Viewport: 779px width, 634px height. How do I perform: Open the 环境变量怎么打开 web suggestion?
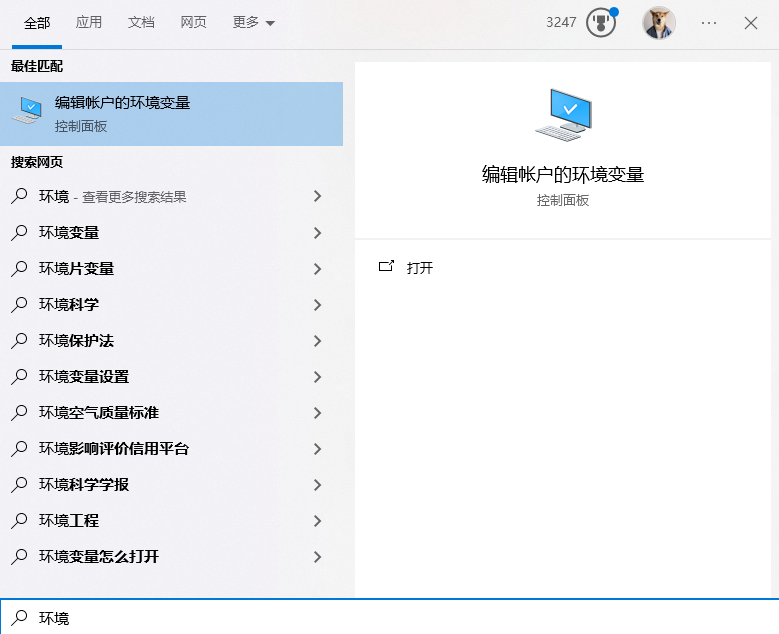click(99, 557)
